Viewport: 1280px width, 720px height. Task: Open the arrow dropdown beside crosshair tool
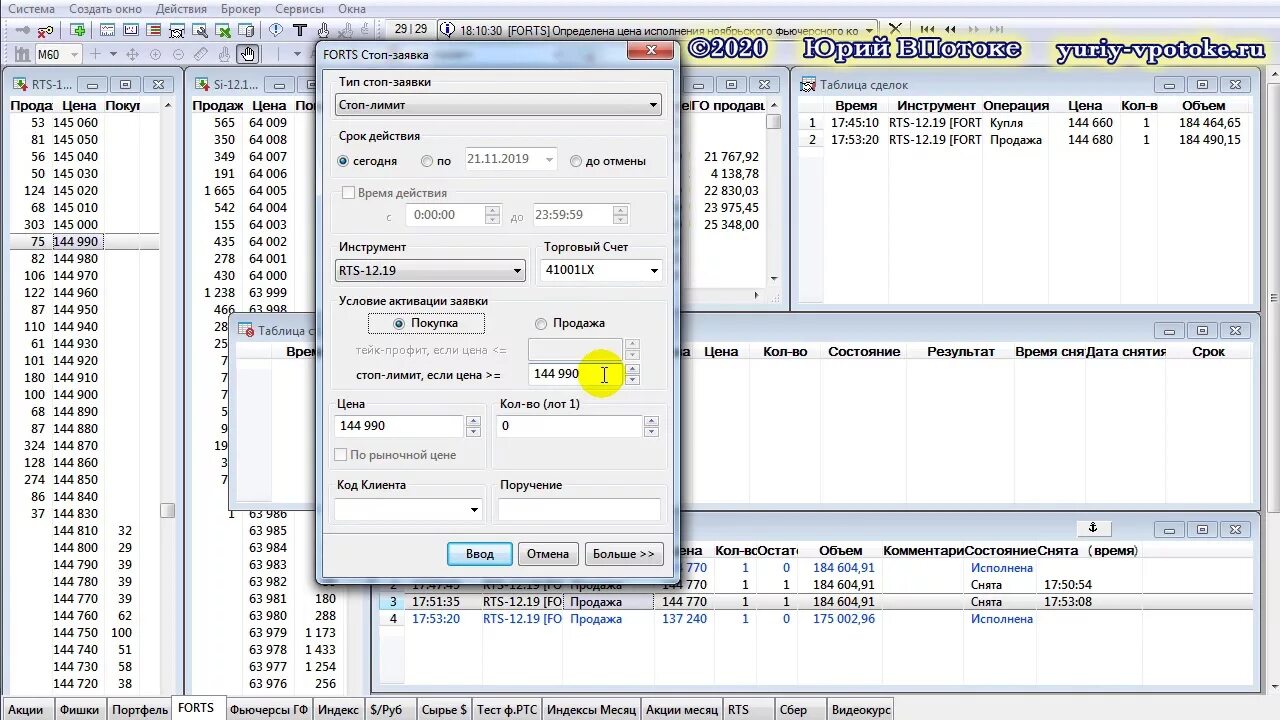point(113,54)
